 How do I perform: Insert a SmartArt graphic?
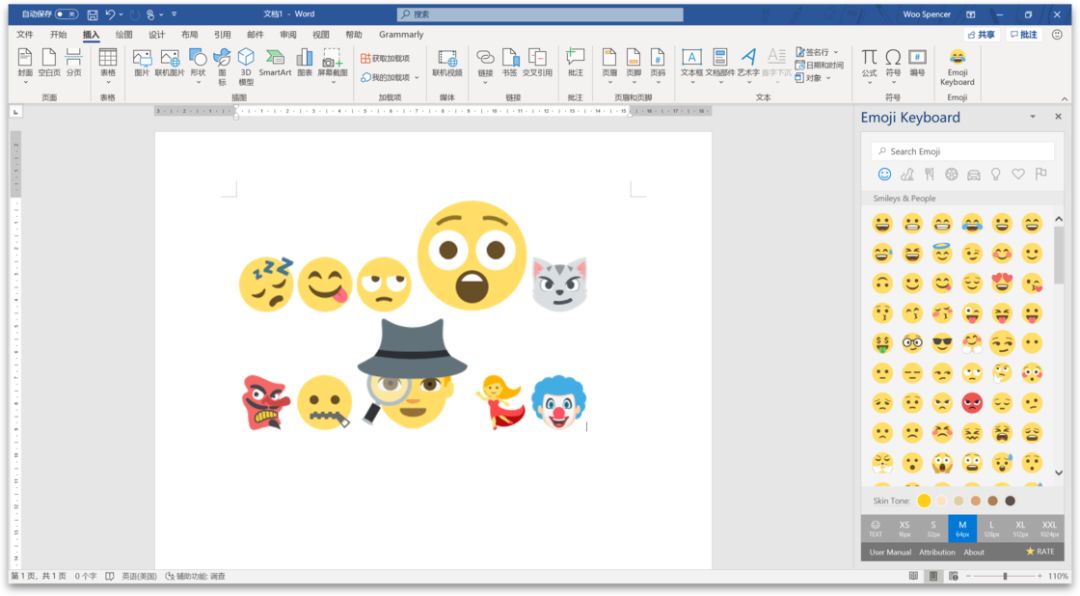[275, 63]
